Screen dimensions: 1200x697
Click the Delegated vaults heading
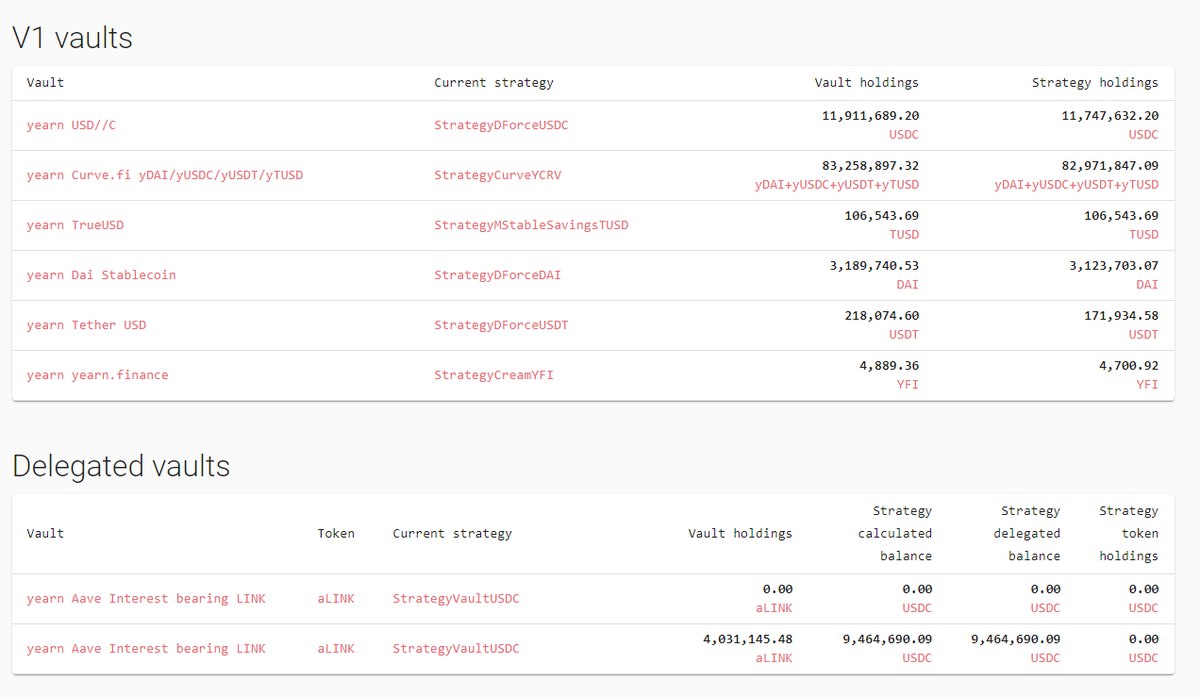tap(121, 466)
